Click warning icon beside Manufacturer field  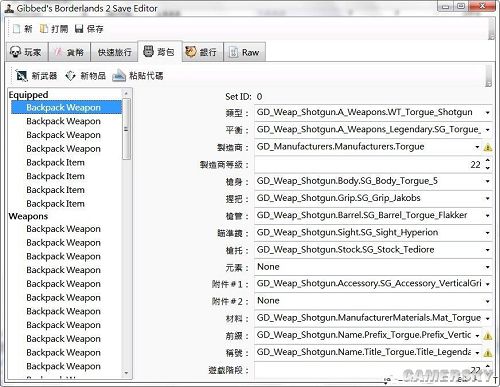(x=488, y=147)
